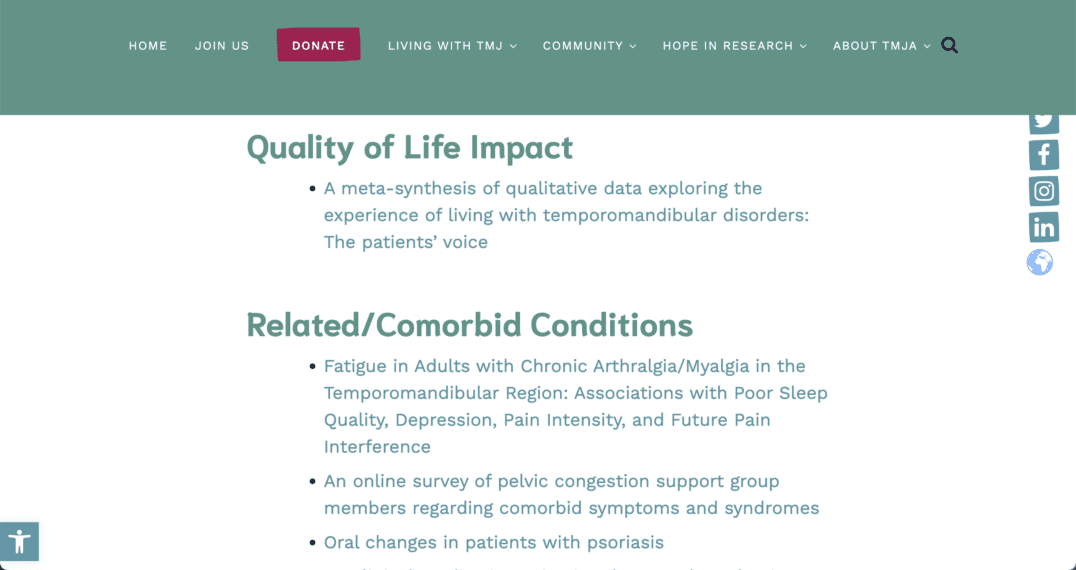Click the globe language icon

[x=1040, y=262]
